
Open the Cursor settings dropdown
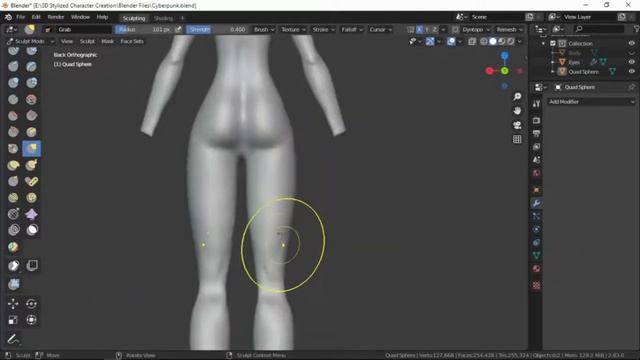pos(380,29)
